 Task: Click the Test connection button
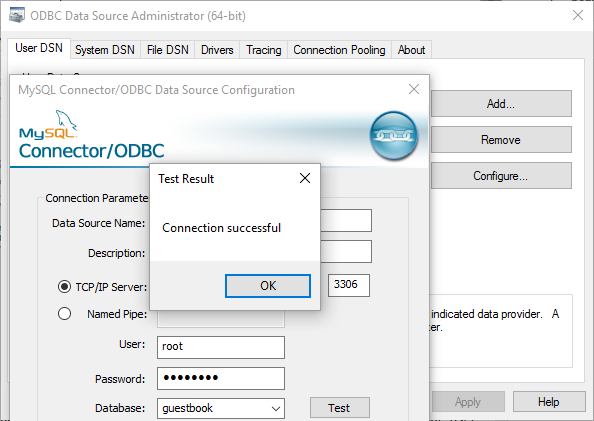(339, 408)
